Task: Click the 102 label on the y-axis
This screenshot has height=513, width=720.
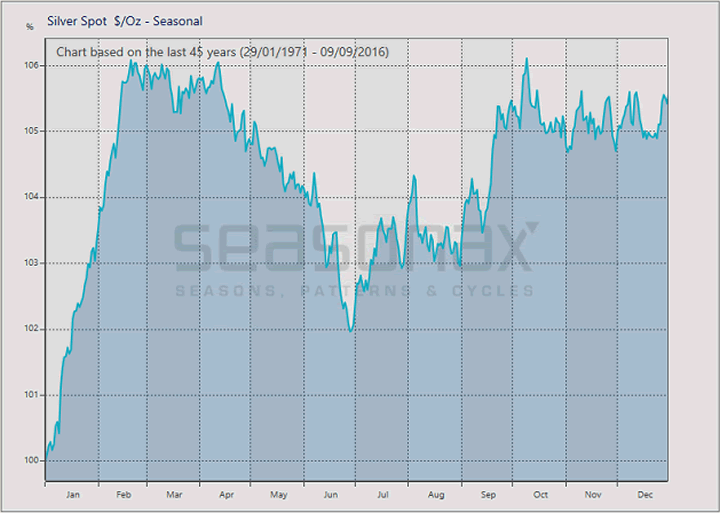Action: coord(31,329)
